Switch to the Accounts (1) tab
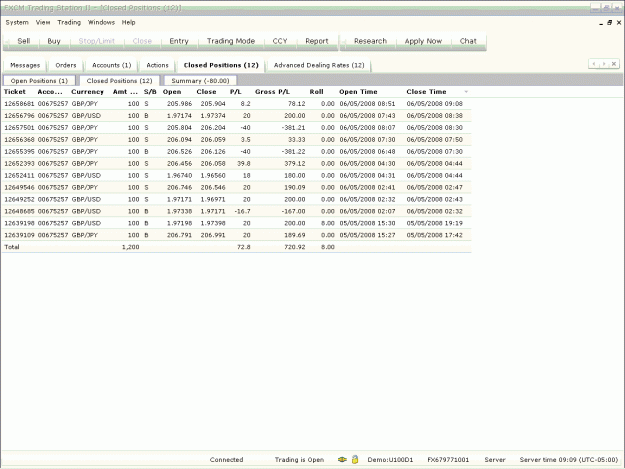Screen dimensions: 625x469 (112, 65)
